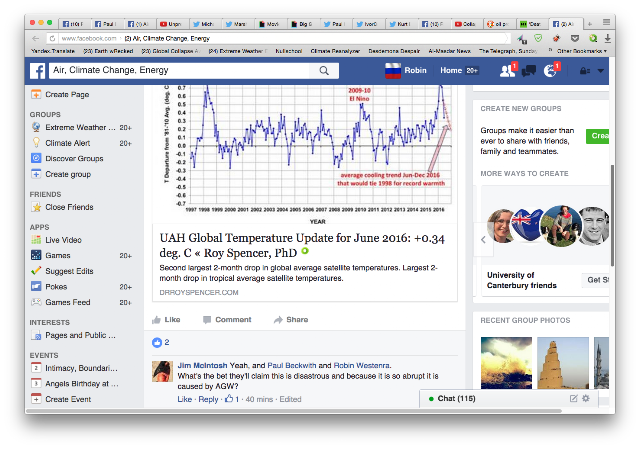Share the post

coord(291,320)
